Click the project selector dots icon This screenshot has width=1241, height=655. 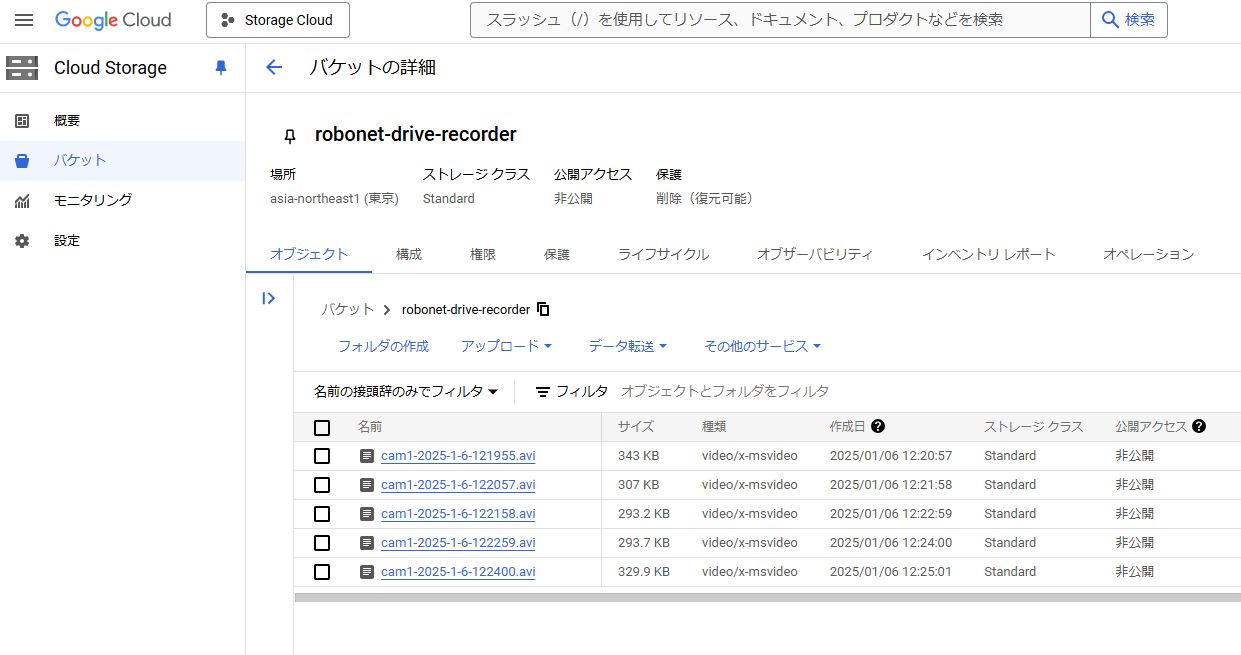(227, 20)
